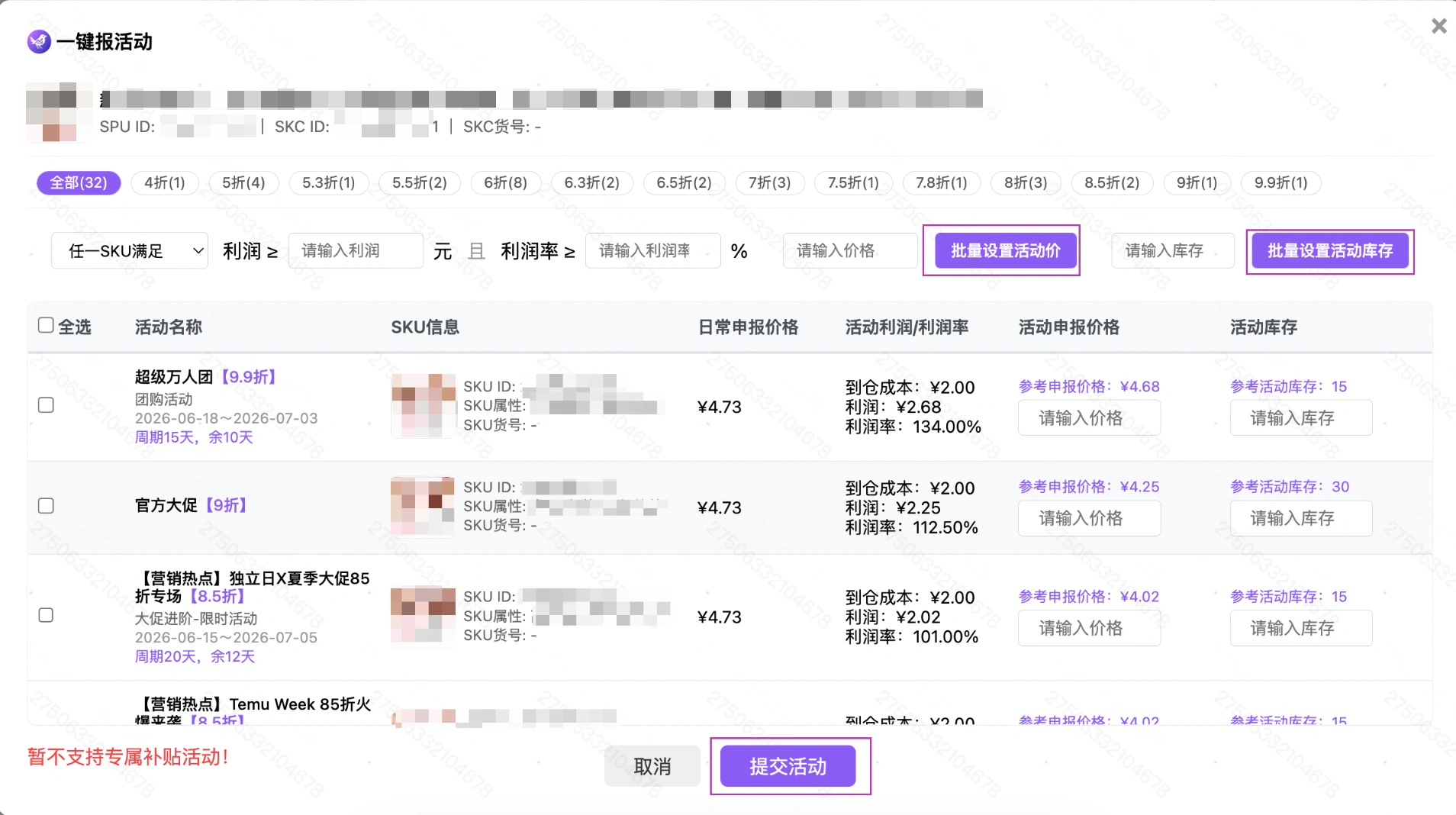Click 参考申报价格: ¥4.68 link

pyautogui.click(x=1089, y=387)
